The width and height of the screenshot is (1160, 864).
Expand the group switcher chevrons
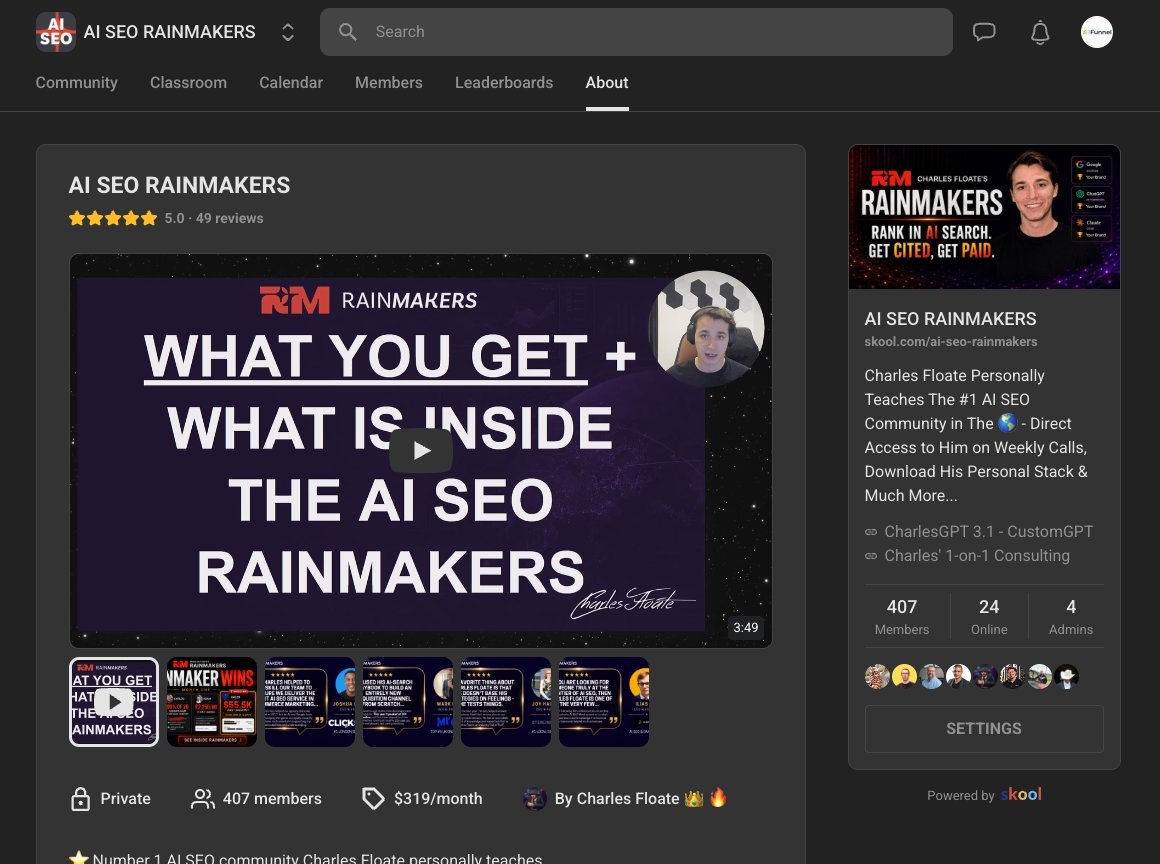click(288, 32)
